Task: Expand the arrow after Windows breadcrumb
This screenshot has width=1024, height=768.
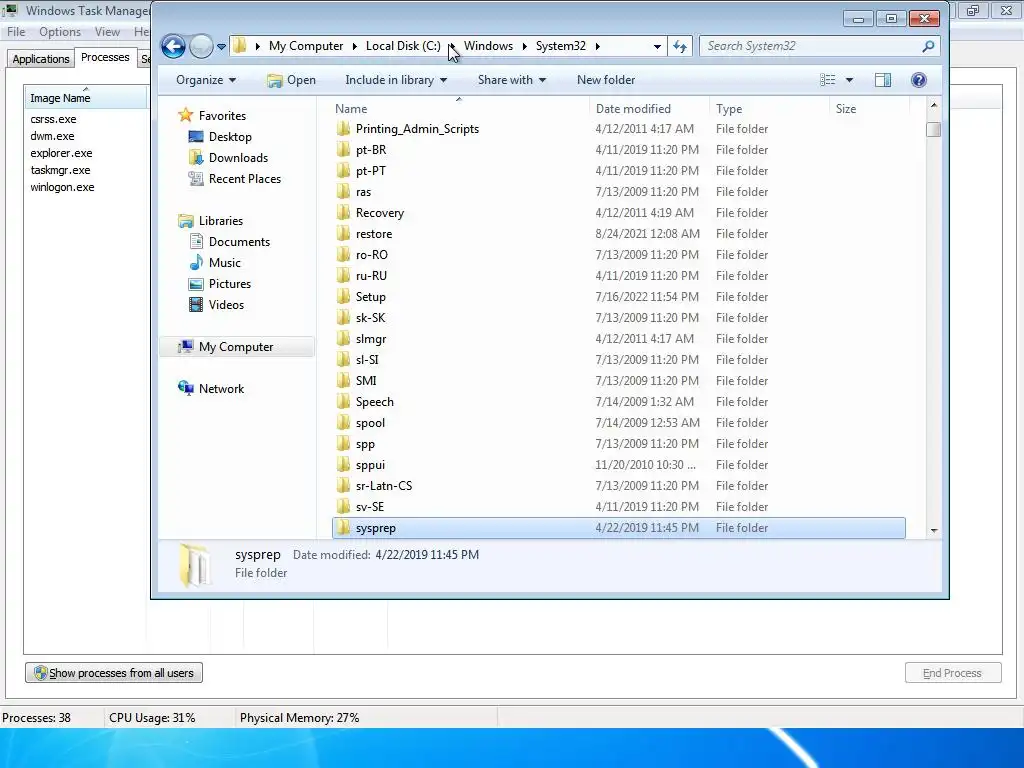Action: [x=524, y=46]
